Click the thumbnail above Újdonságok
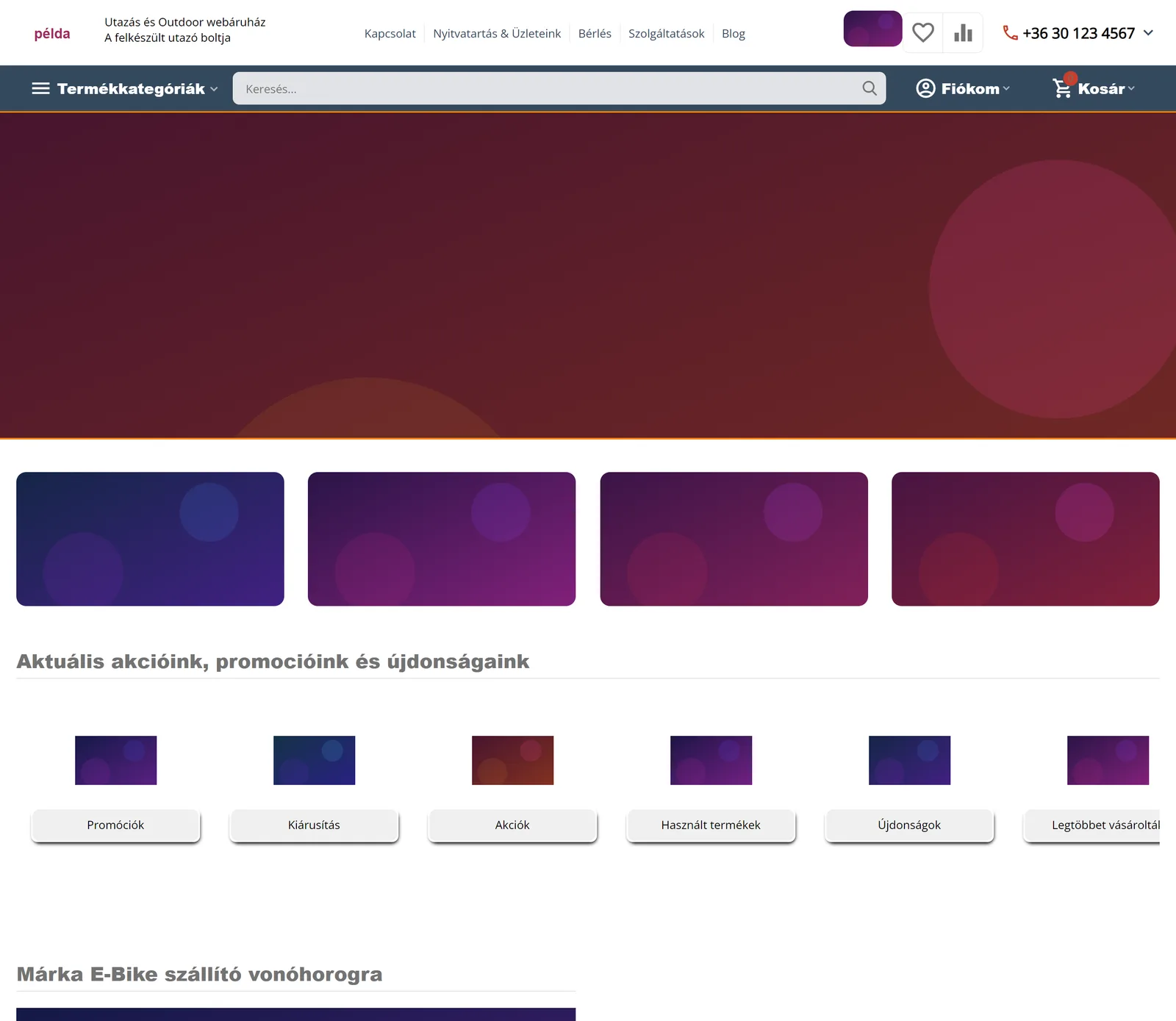This screenshot has width=1176, height=1021. point(909,760)
